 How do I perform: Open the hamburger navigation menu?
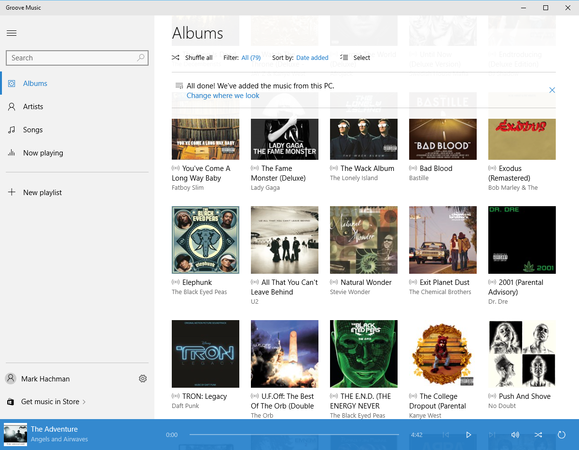[11, 33]
